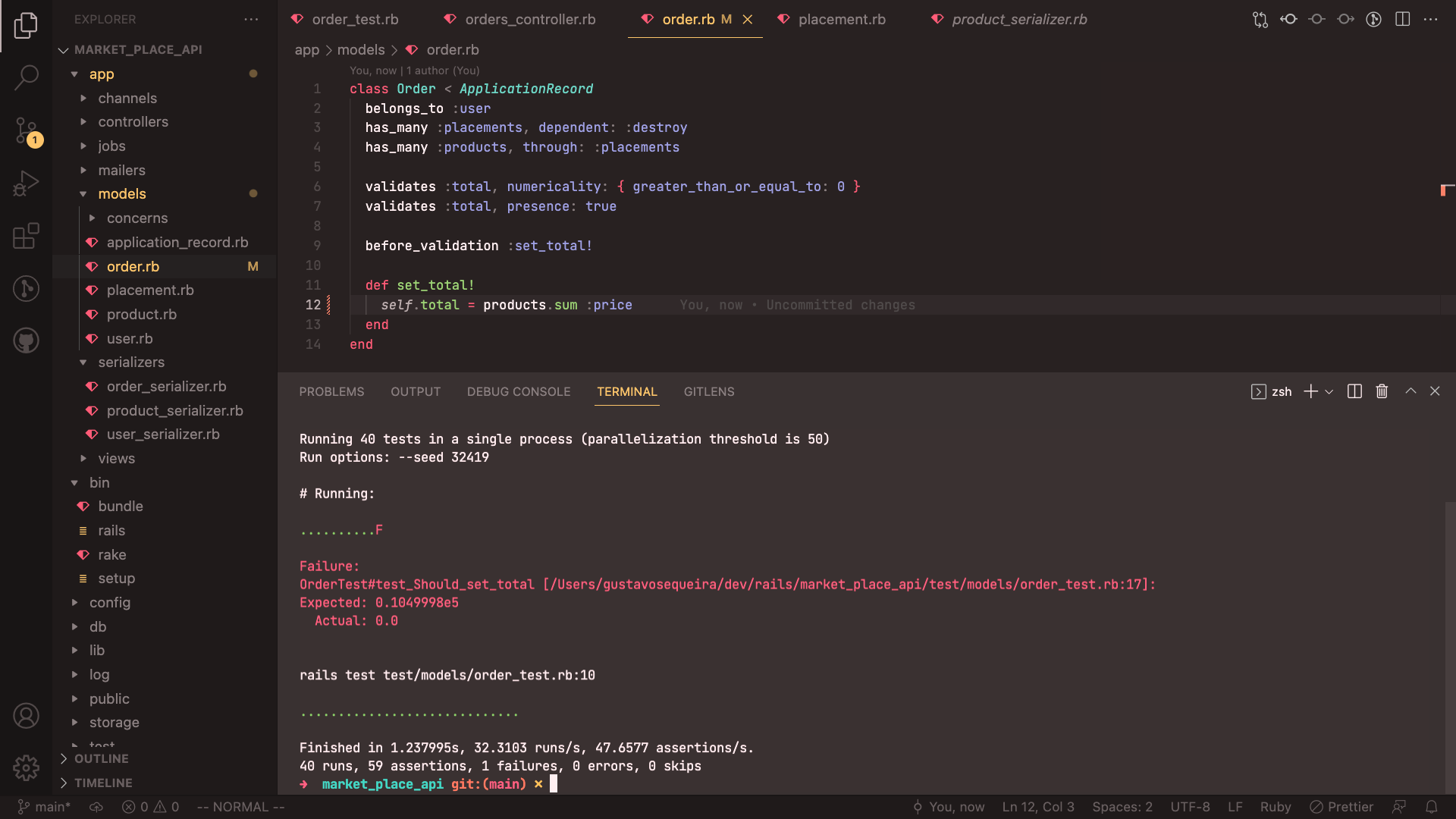Expand the controllers folder
This screenshot has height=819, width=1456.
pos(133,122)
